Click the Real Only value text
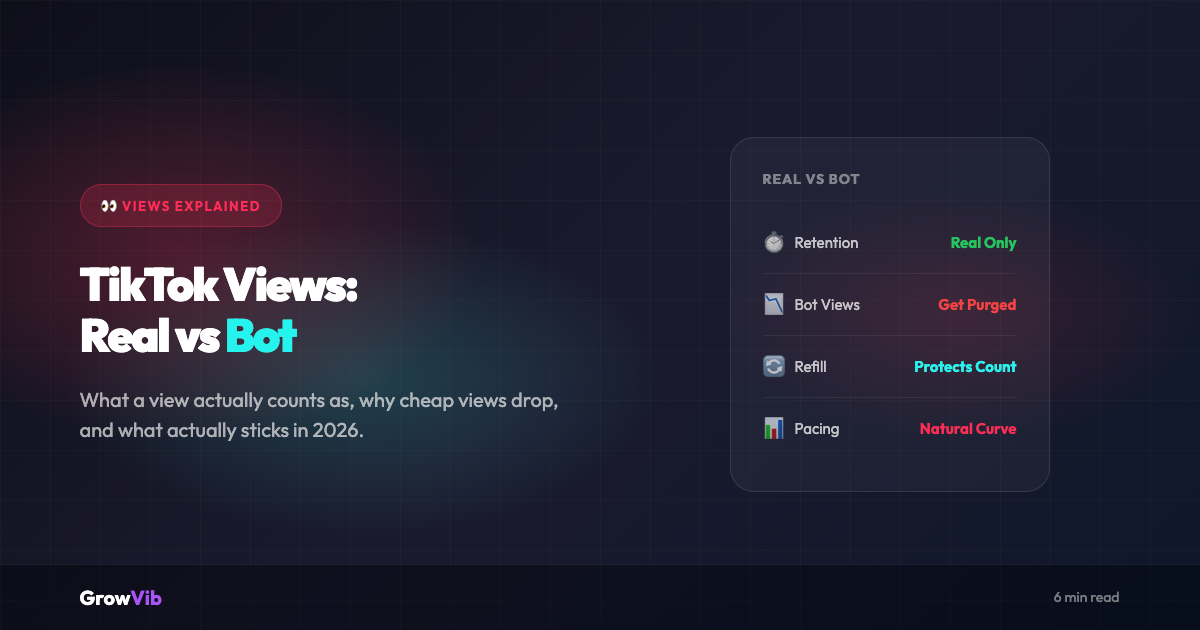 983,243
